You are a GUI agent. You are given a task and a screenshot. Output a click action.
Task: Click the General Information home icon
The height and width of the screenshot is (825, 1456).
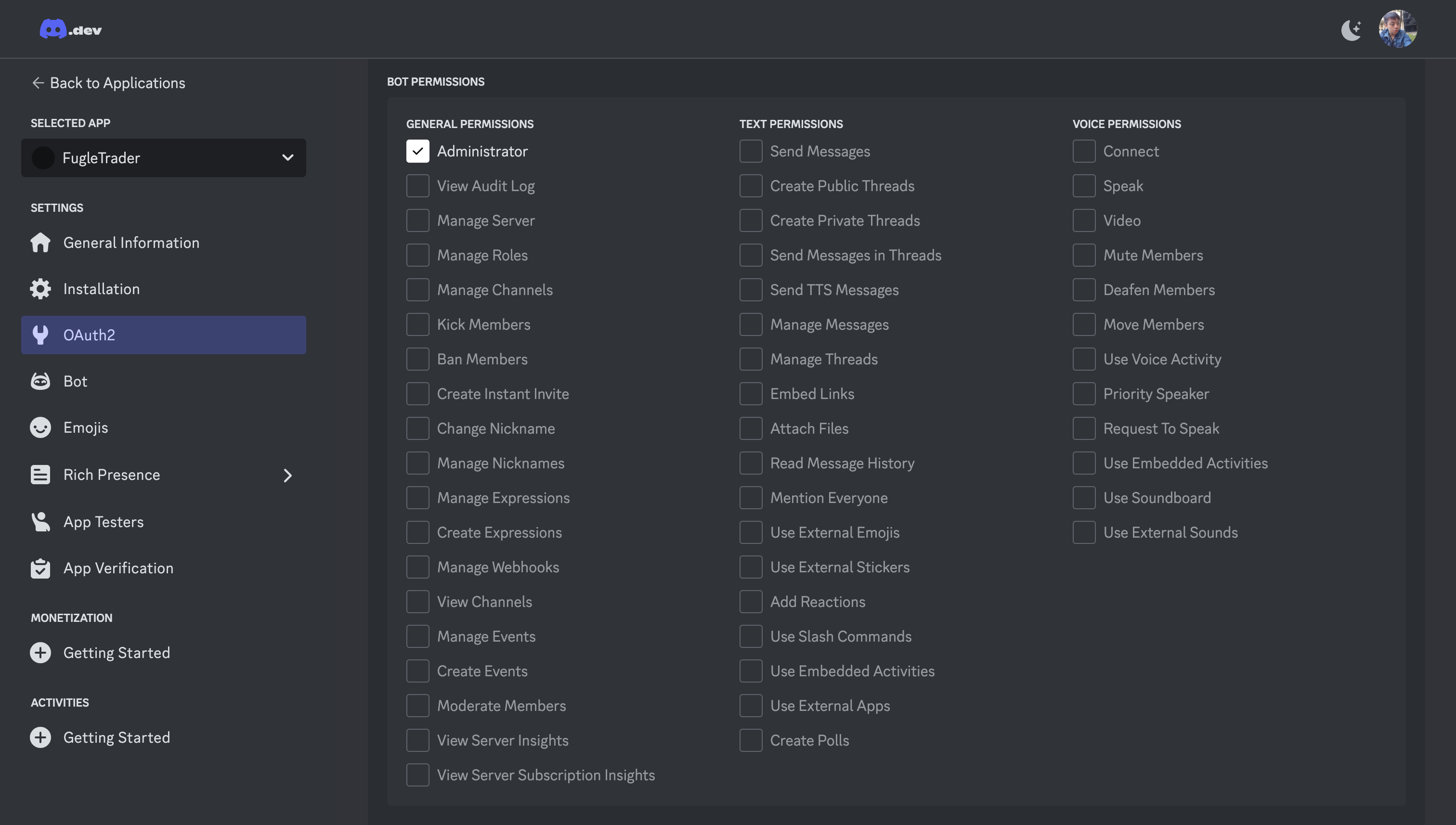tap(40, 243)
